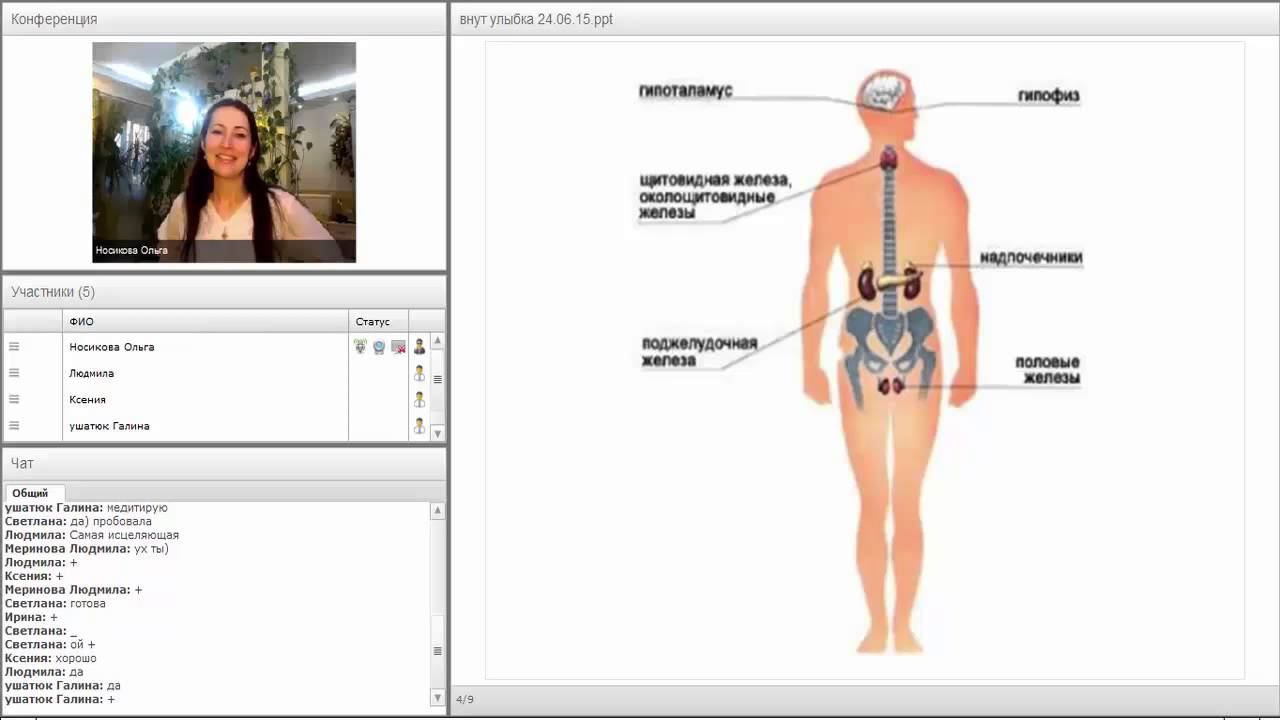Click the половые железы label on slide
Viewport: 1280px width, 720px height.
click(1048, 370)
